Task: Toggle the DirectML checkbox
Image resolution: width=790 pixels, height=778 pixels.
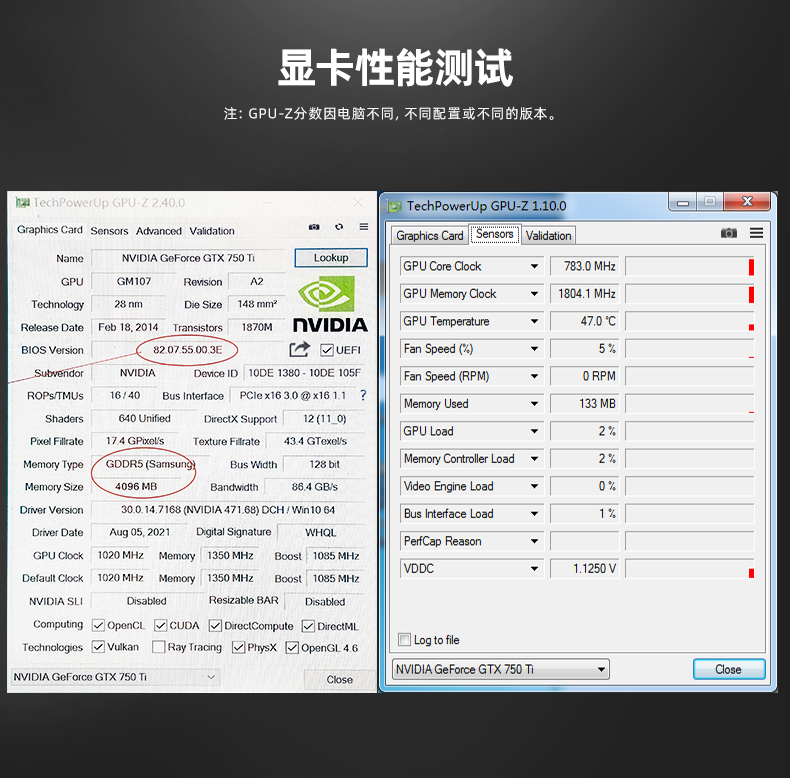Action: coord(308,626)
